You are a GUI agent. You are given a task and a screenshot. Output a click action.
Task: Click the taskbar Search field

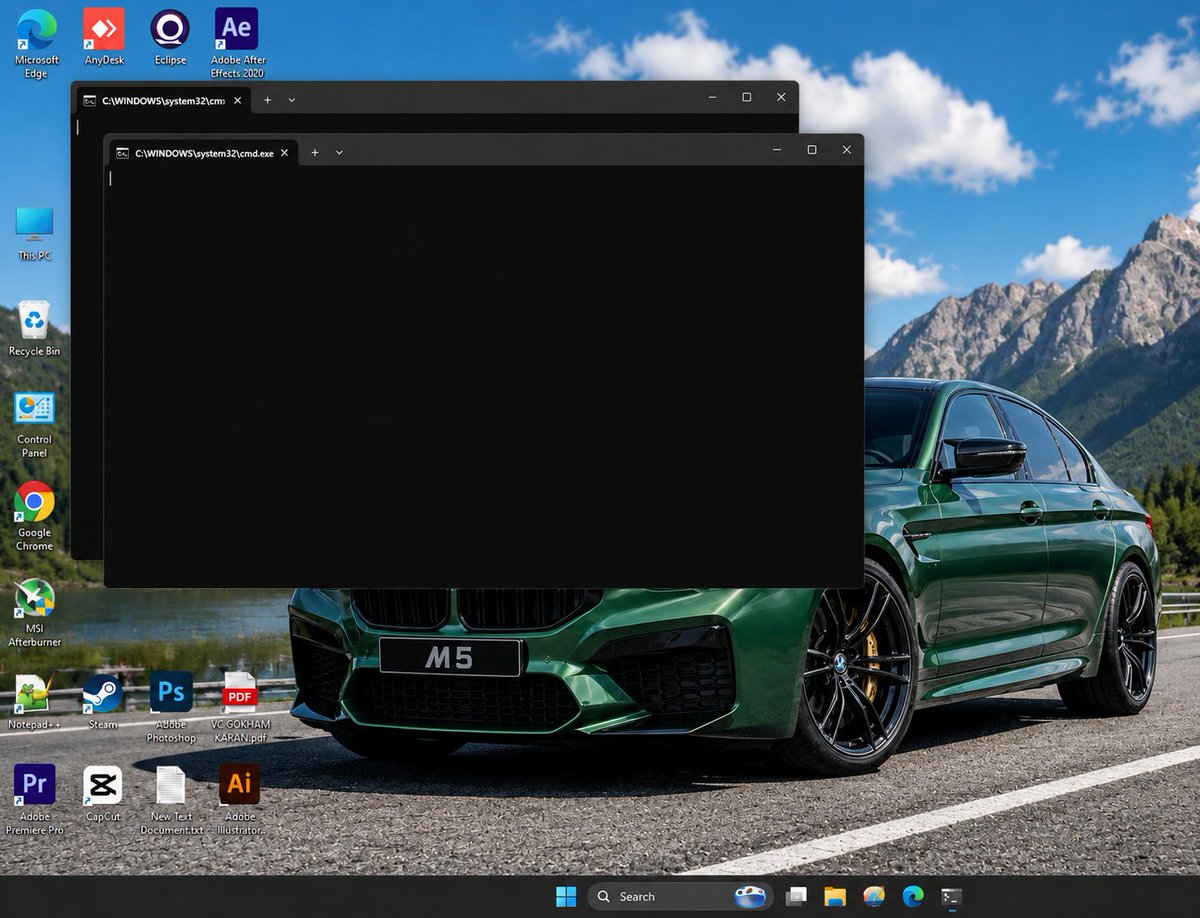[x=680, y=897]
